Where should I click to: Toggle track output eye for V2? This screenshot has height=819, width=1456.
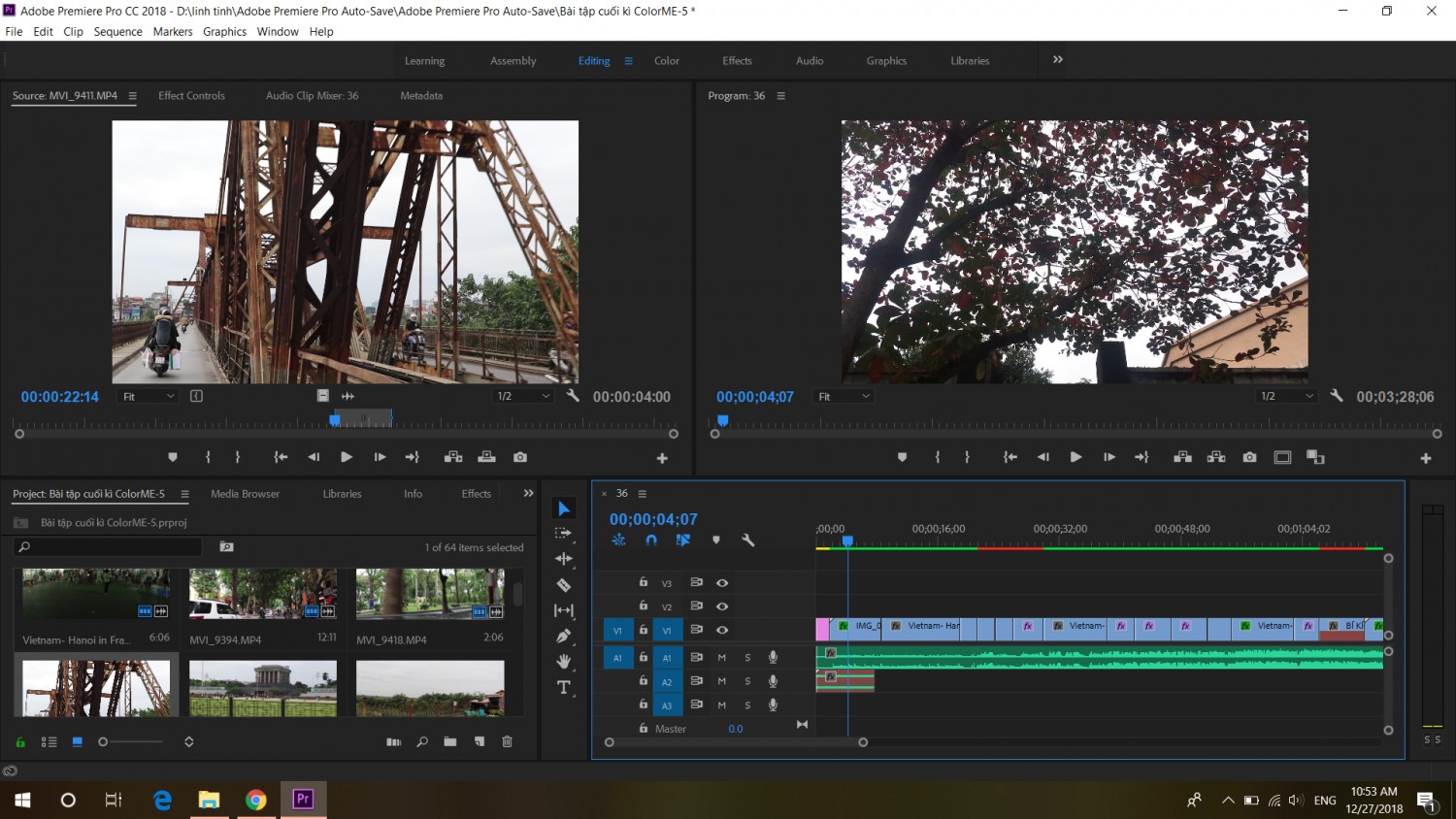[x=722, y=606]
